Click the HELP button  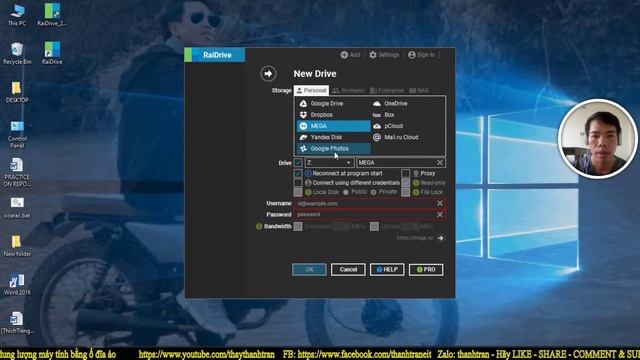pyautogui.click(x=387, y=269)
